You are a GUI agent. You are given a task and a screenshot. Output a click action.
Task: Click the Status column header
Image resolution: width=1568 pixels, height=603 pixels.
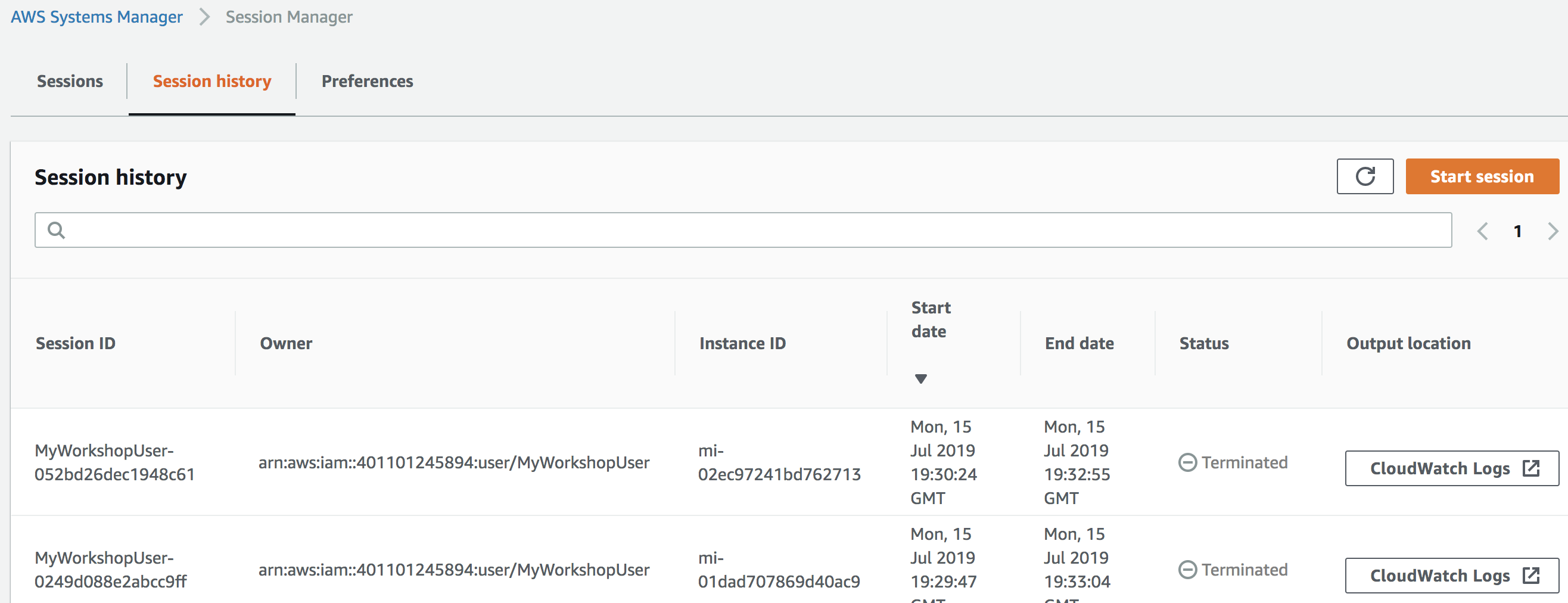[x=1204, y=344]
